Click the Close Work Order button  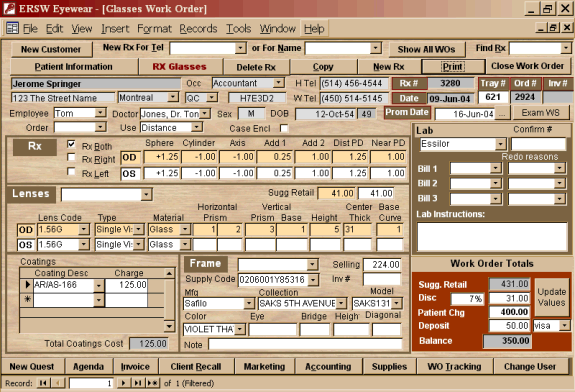coord(527,66)
